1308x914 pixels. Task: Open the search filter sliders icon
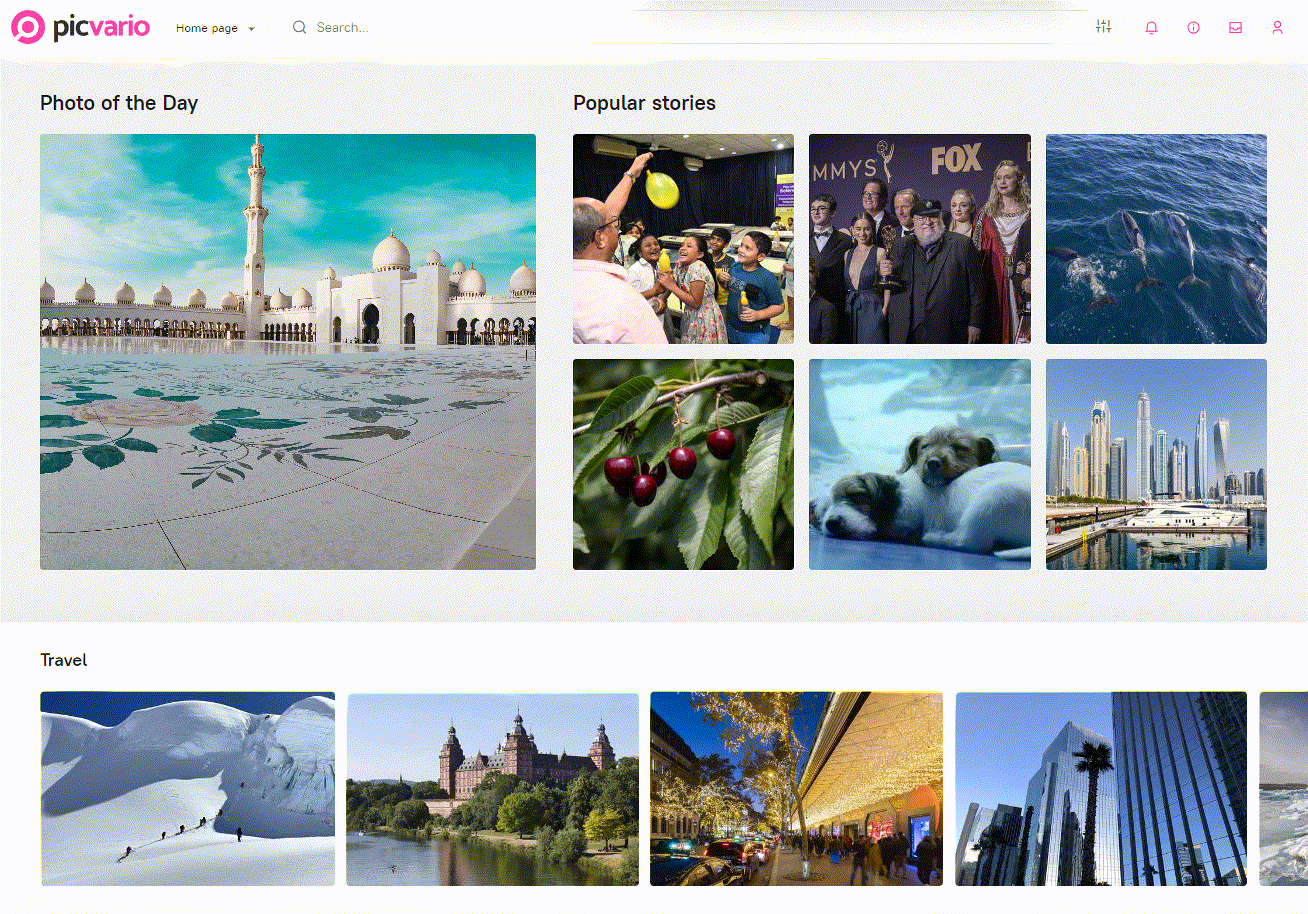[x=1103, y=27]
